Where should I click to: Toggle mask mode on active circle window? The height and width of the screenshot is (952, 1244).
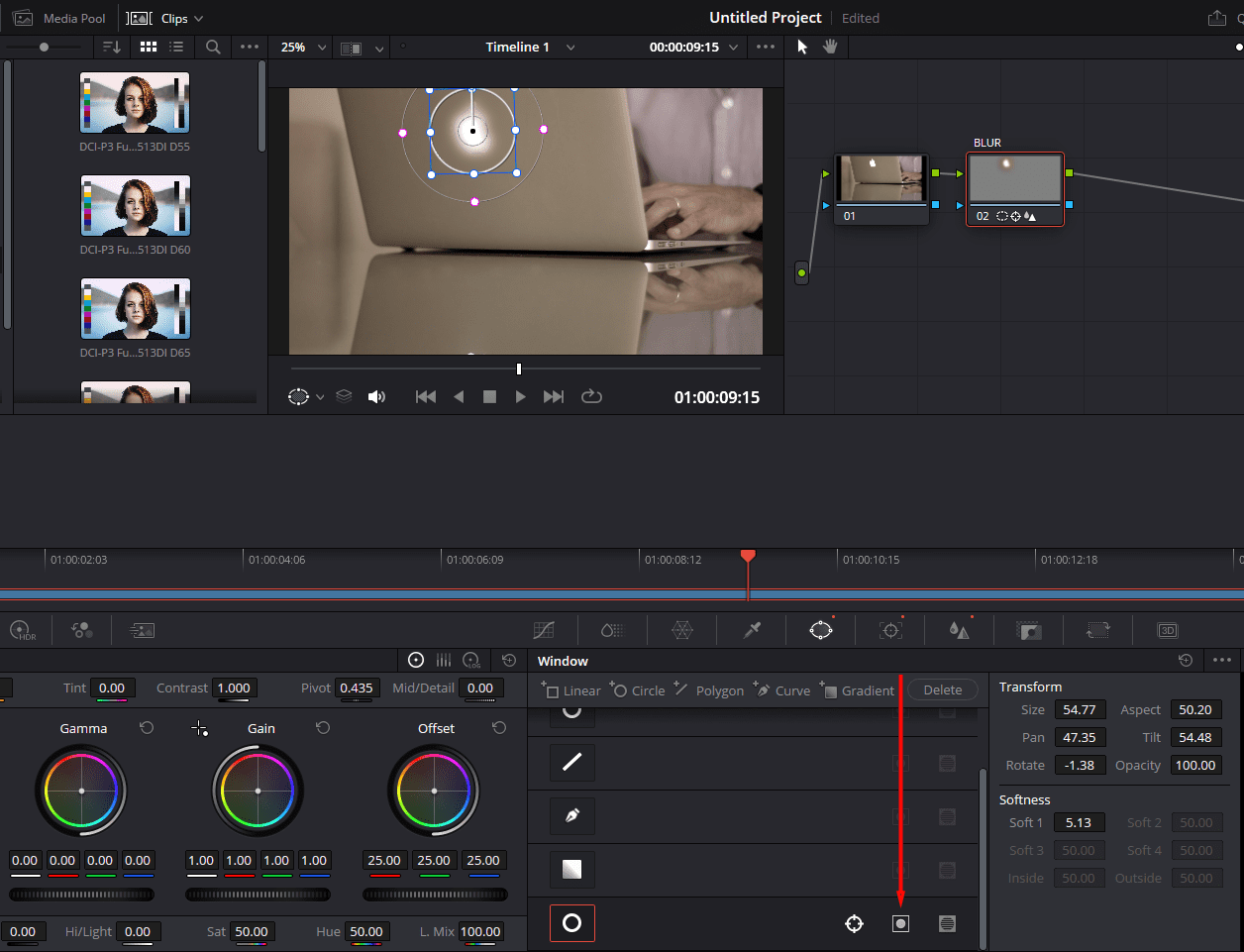pyautogui.click(x=947, y=923)
